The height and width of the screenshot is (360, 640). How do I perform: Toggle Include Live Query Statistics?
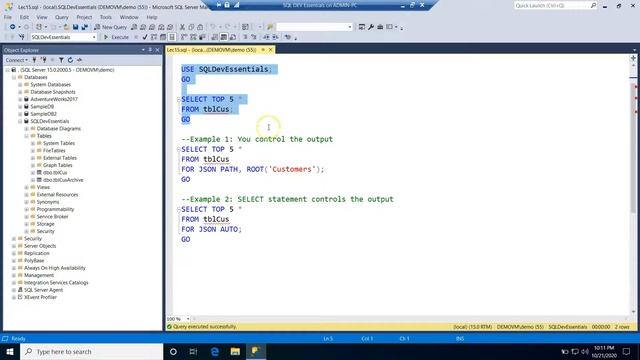pyautogui.click(x=193, y=37)
